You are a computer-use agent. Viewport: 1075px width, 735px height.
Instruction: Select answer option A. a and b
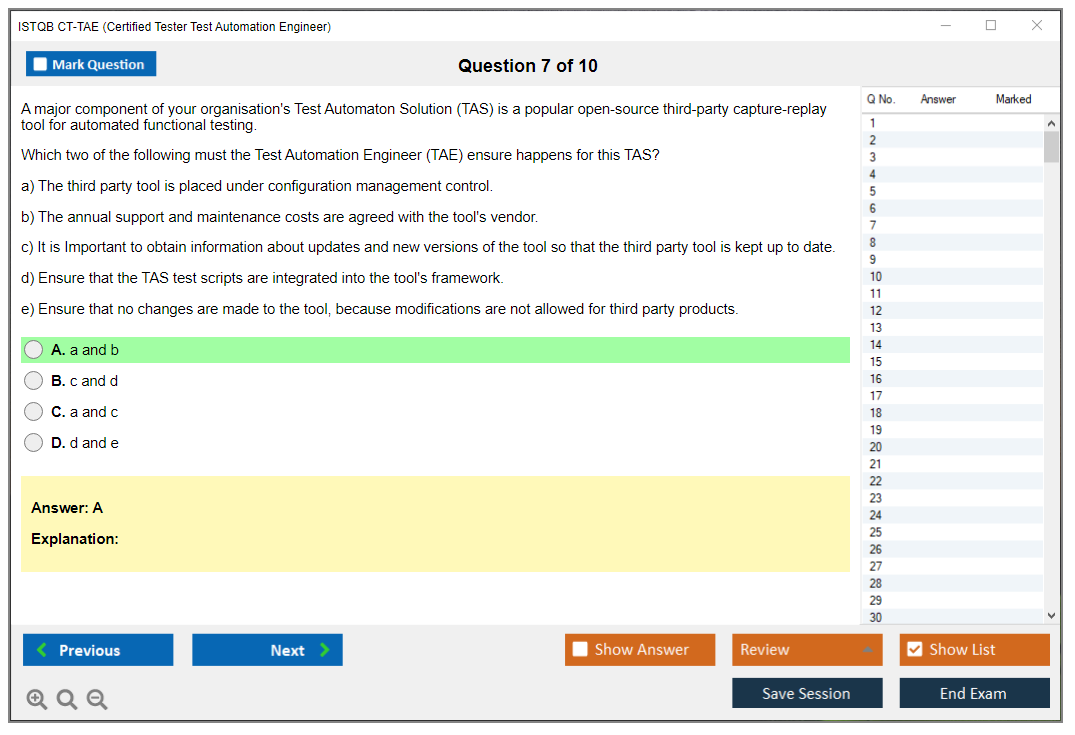(34, 350)
